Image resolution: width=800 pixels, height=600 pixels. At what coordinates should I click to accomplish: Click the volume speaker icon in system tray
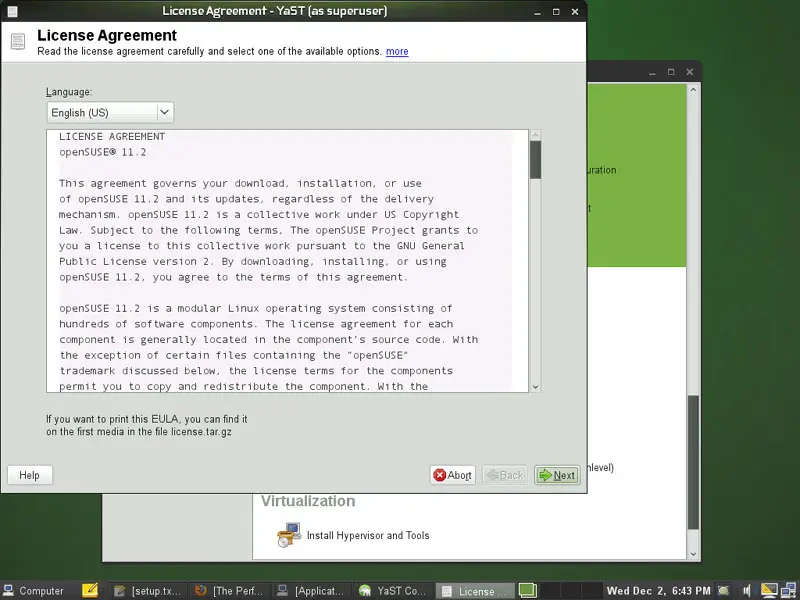click(747, 591)
